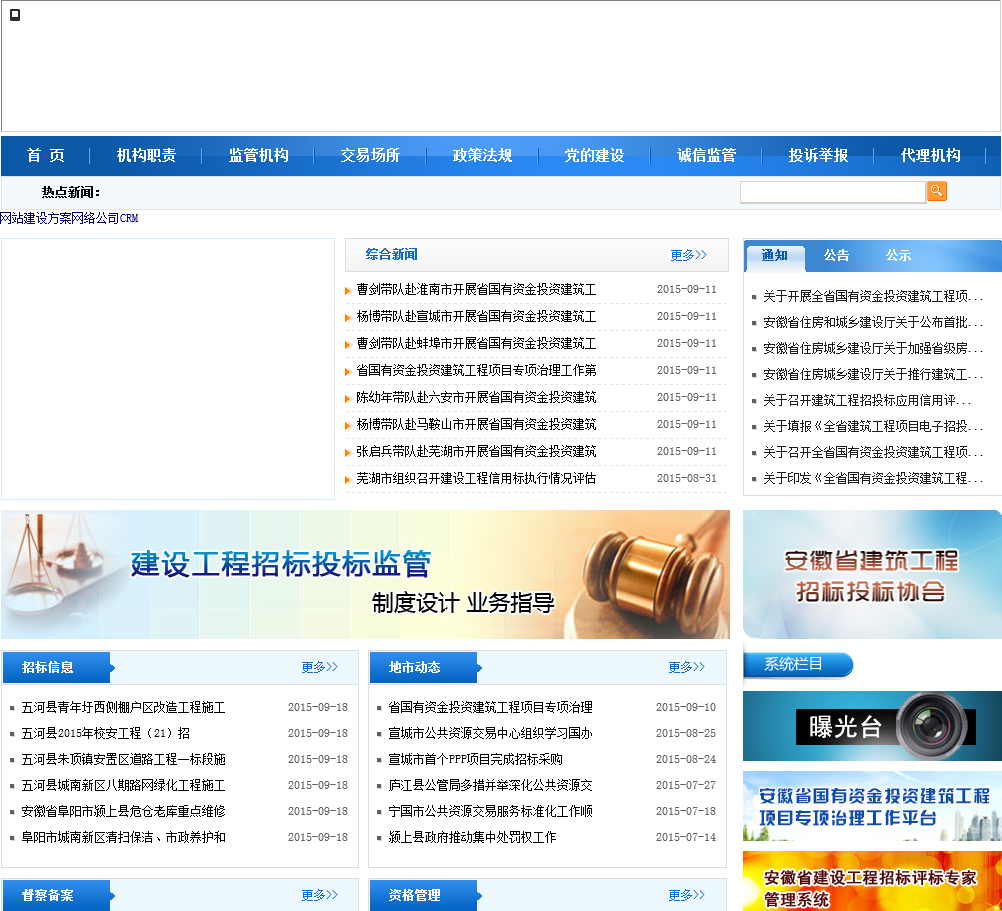This screenshot has height=911, width=1002.
Task: Open news 张启兵带队赴芜湖市开展省国有资金投资建筑
Action: (x=476, y=452)
